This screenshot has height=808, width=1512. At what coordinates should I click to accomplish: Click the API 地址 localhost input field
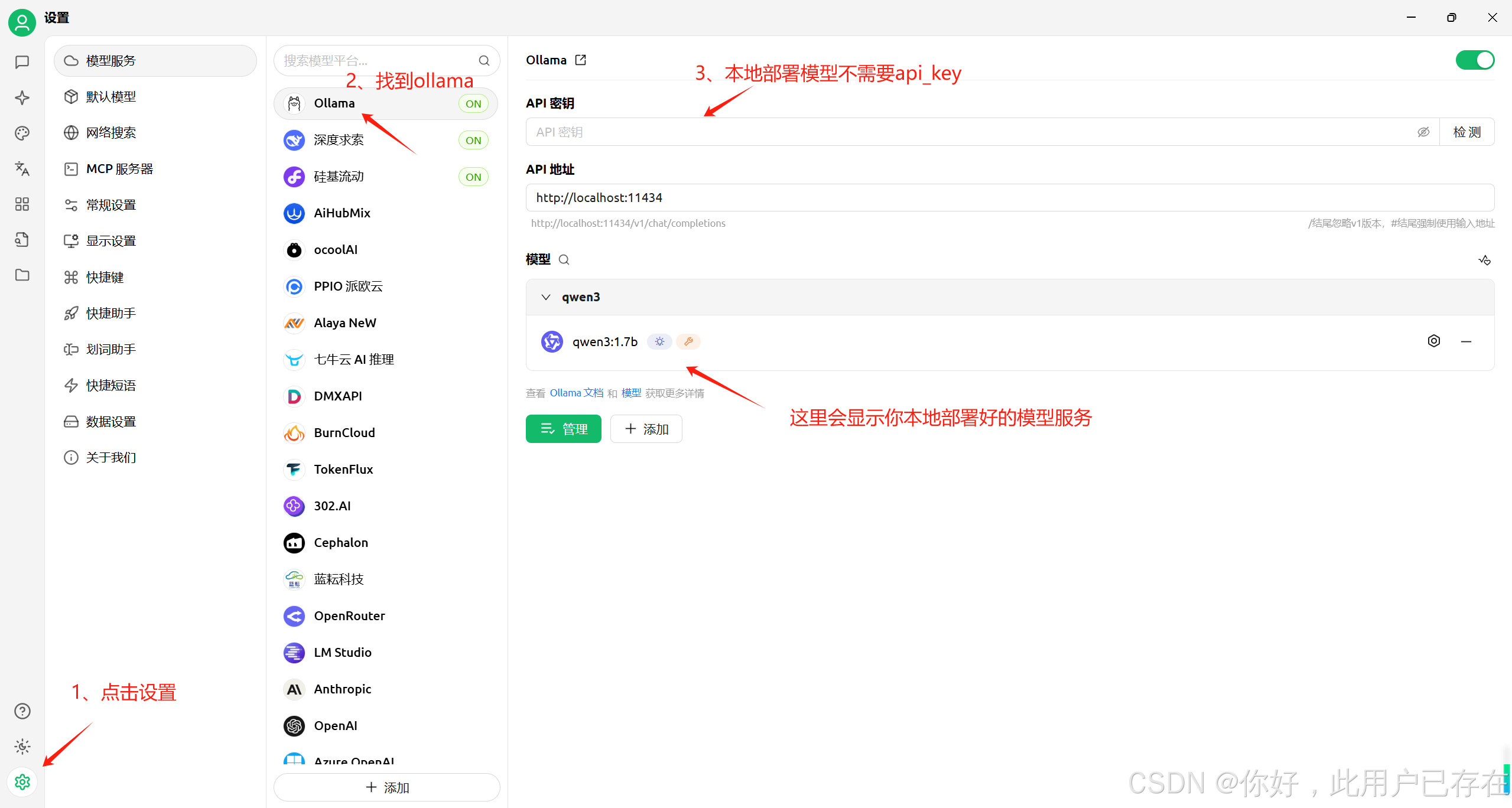click(1010, 198)
